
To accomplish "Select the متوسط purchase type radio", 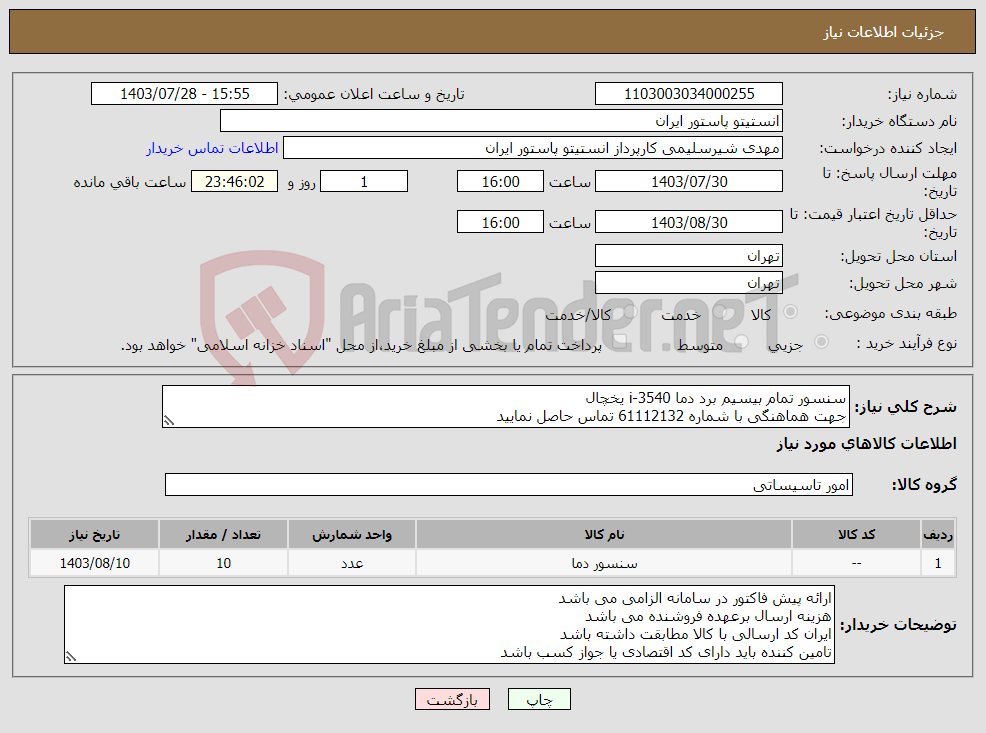I will pos(741,342).
